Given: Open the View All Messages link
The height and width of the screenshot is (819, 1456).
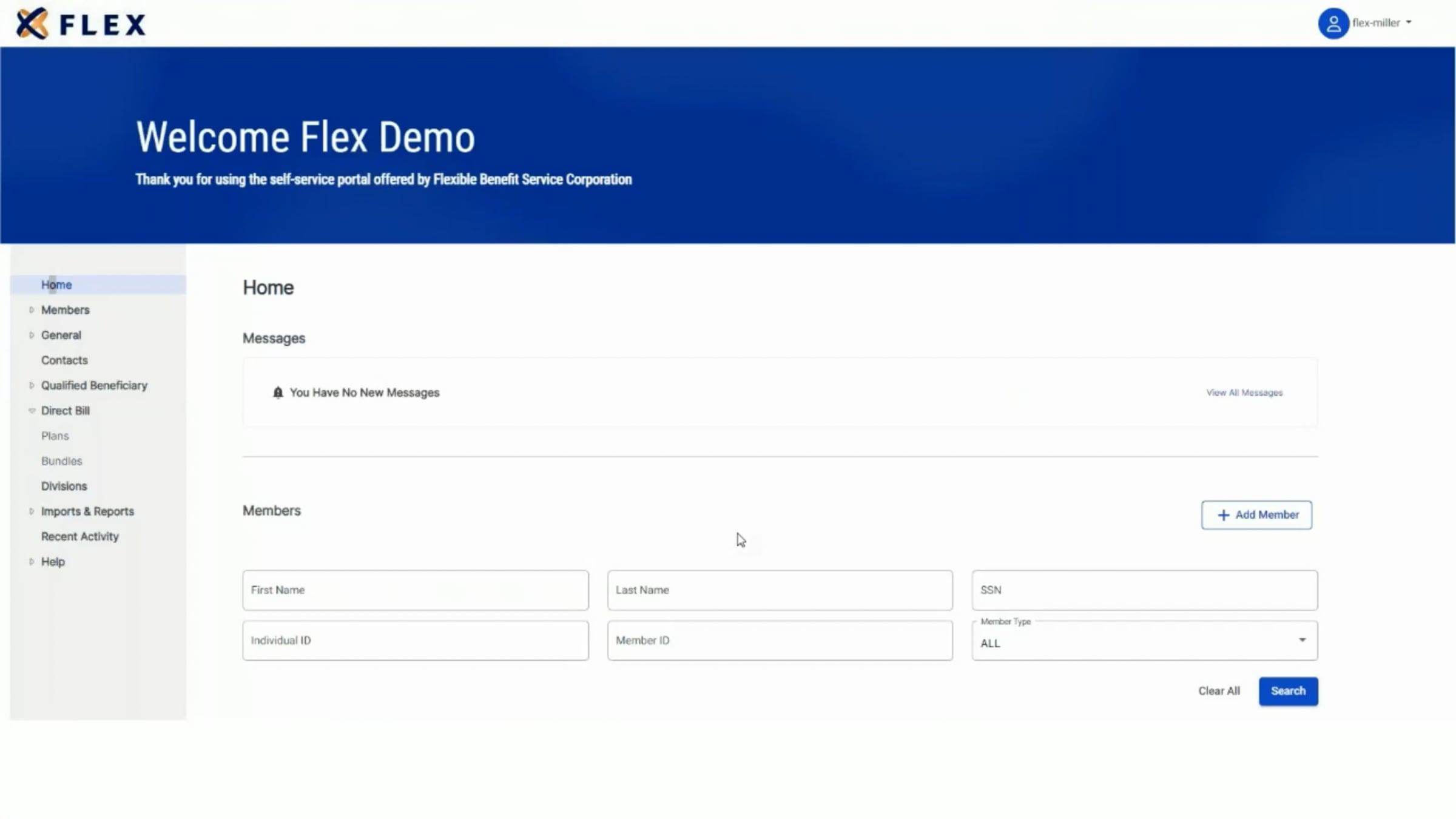Looking at the screenshot, I should pos(1244,393).
